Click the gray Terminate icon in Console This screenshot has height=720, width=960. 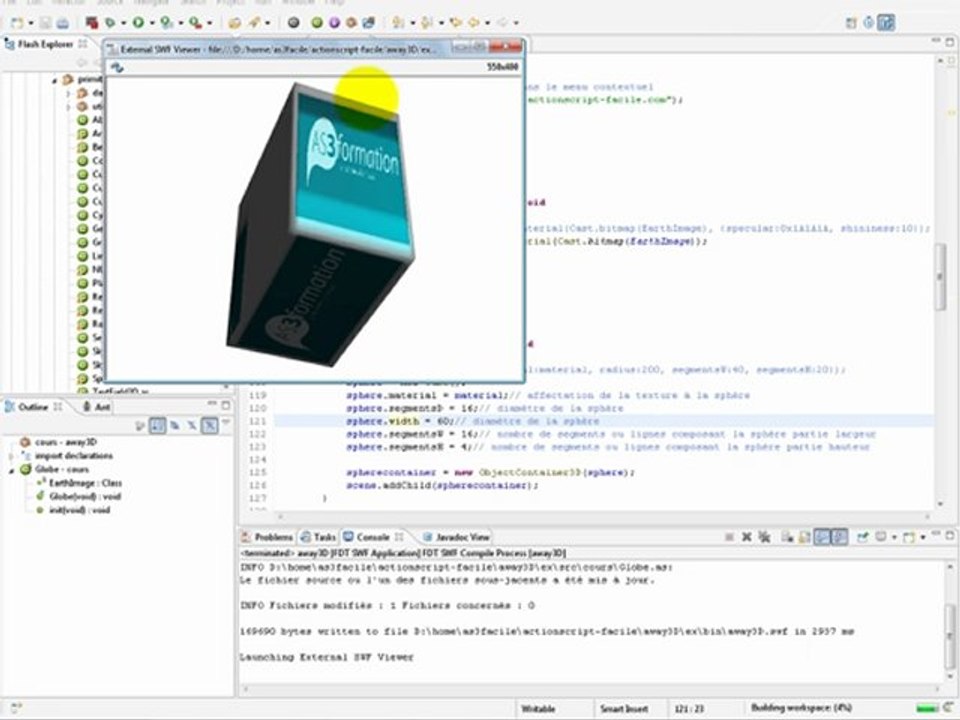point(729,537)
